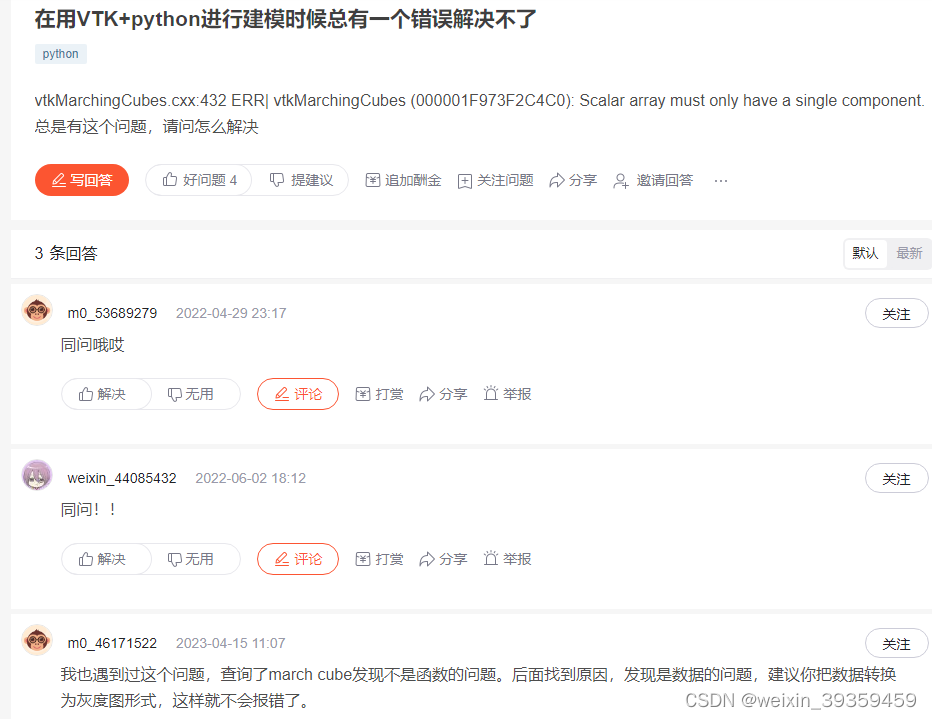Click the 邀请回答 invite person icon
The width and height of the screenshot is (932, 719).
pos(621,181)
